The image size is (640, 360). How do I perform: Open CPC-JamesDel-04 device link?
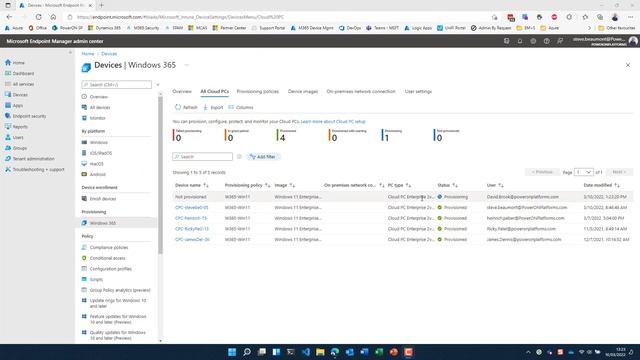[x=192, y=239]
